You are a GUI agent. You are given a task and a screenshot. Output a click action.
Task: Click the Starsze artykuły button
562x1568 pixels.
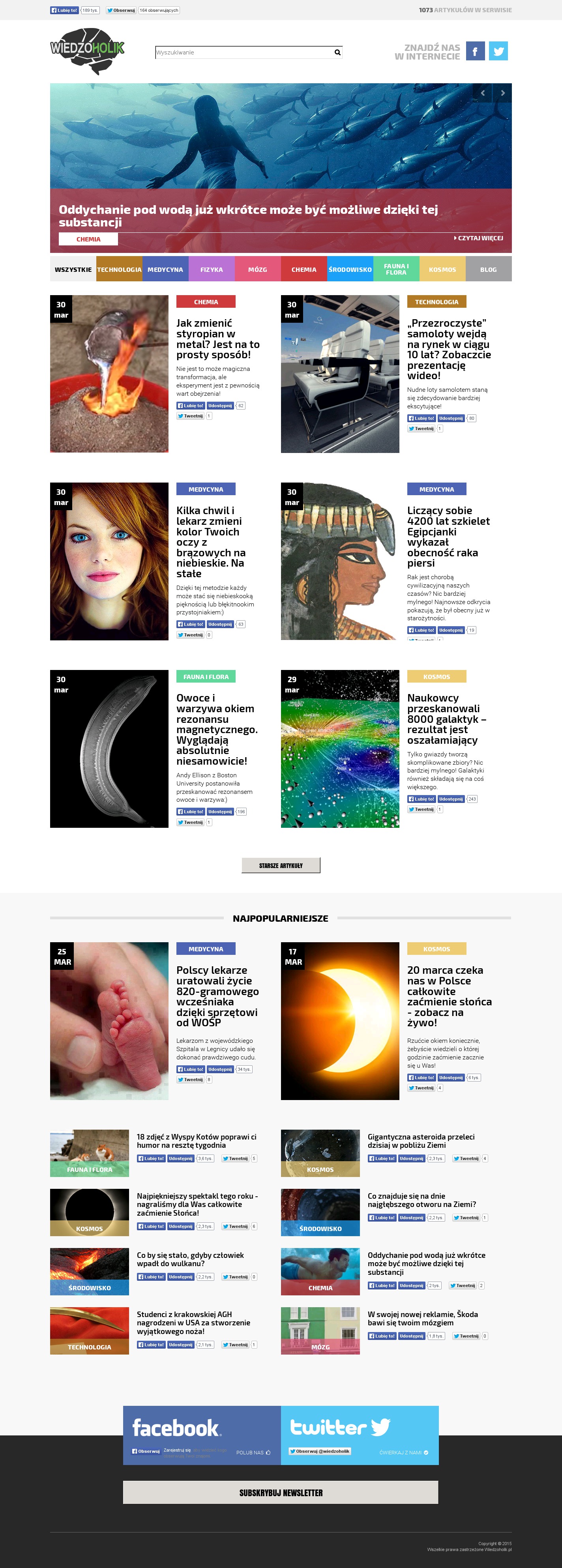pos(281,865)
